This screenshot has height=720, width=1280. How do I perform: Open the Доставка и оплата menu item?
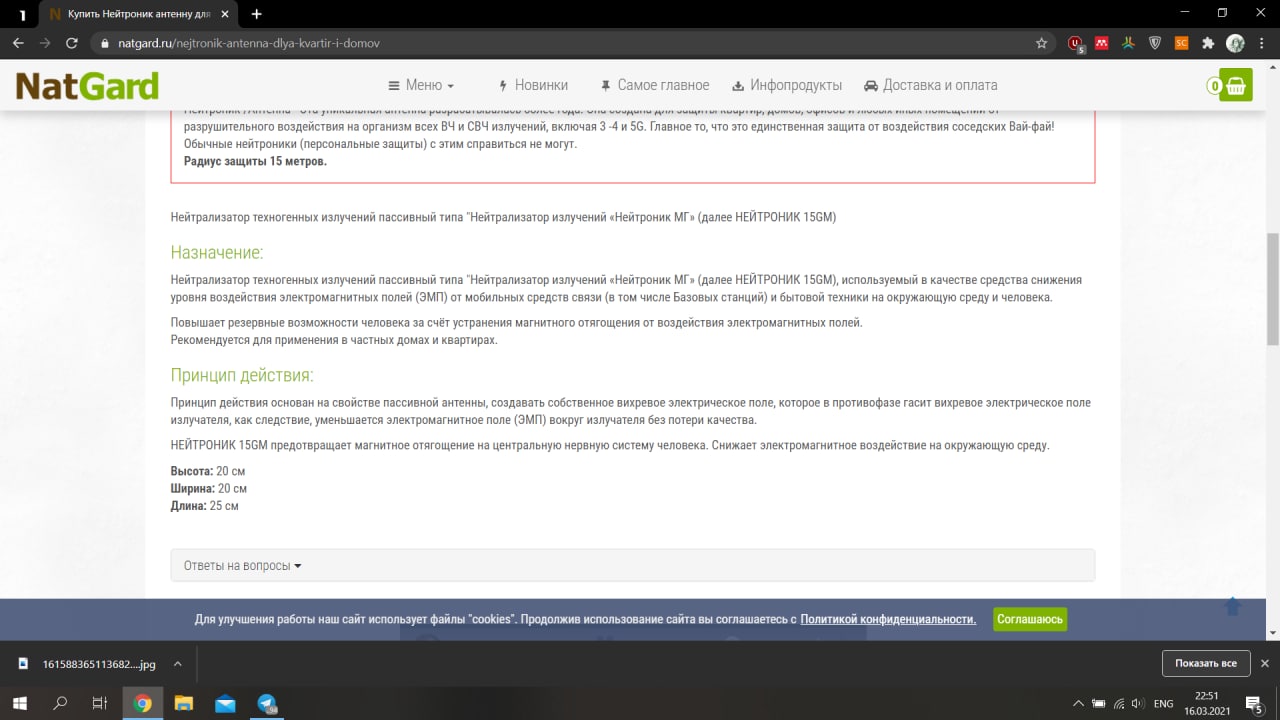[x=931, y=85]
